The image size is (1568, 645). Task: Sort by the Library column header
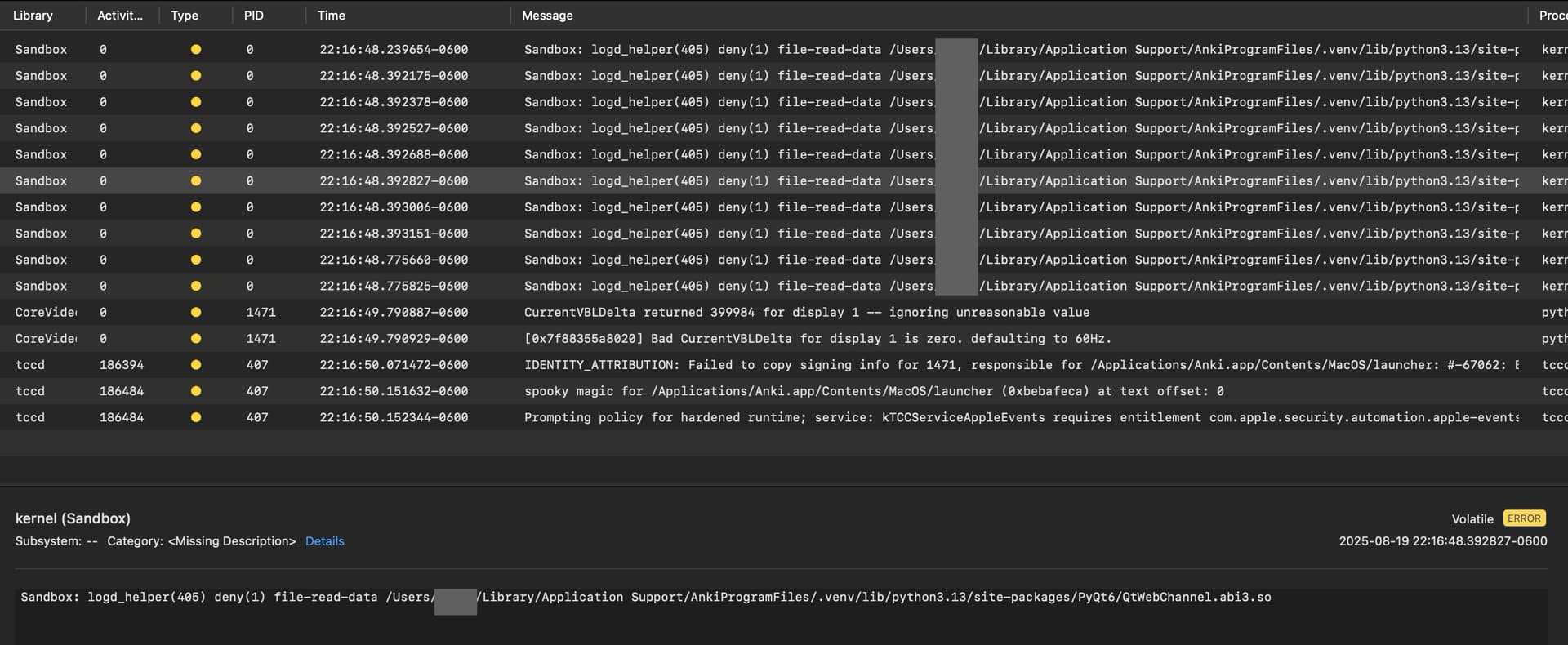coord(33,16)
